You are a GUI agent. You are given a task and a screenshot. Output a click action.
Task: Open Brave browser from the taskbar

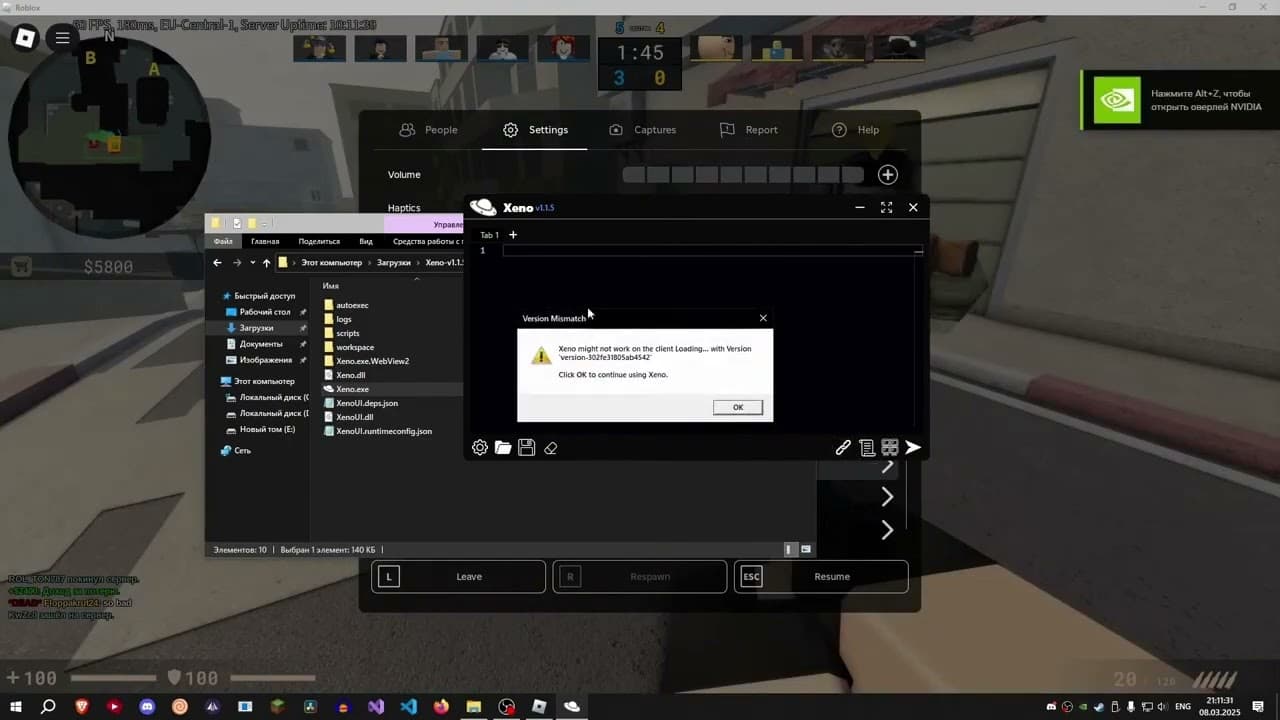(81, 706)
